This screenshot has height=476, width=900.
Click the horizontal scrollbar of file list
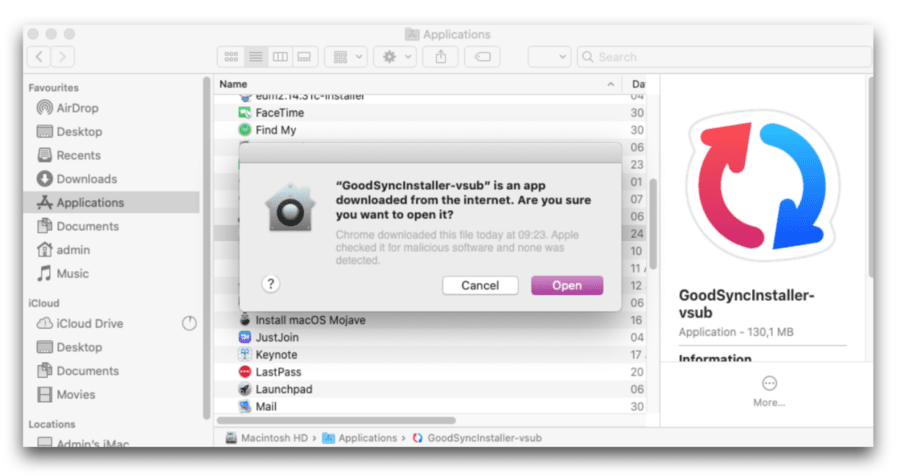[337, 420]
